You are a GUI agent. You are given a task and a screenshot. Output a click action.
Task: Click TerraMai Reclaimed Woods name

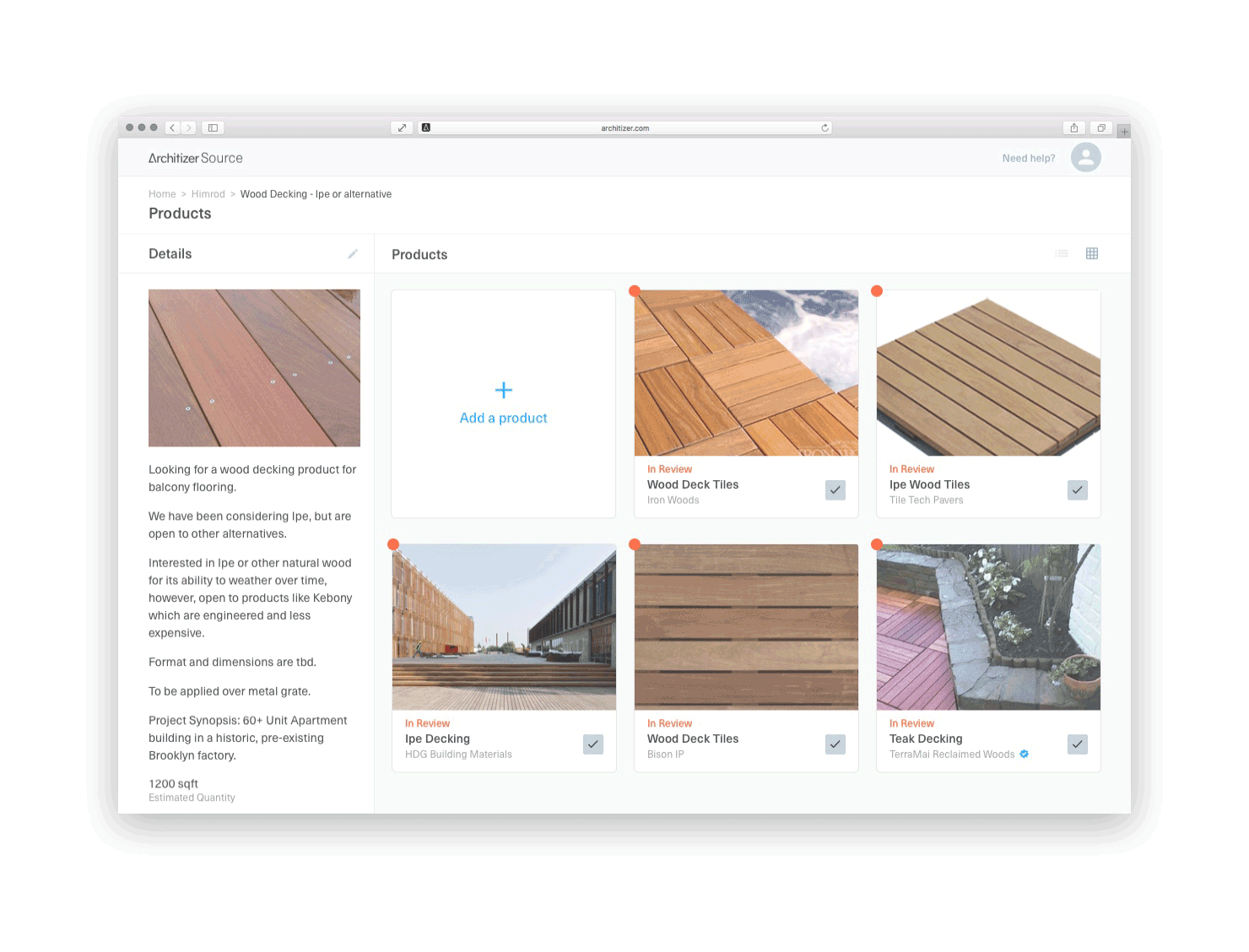(x=952, y=755)
